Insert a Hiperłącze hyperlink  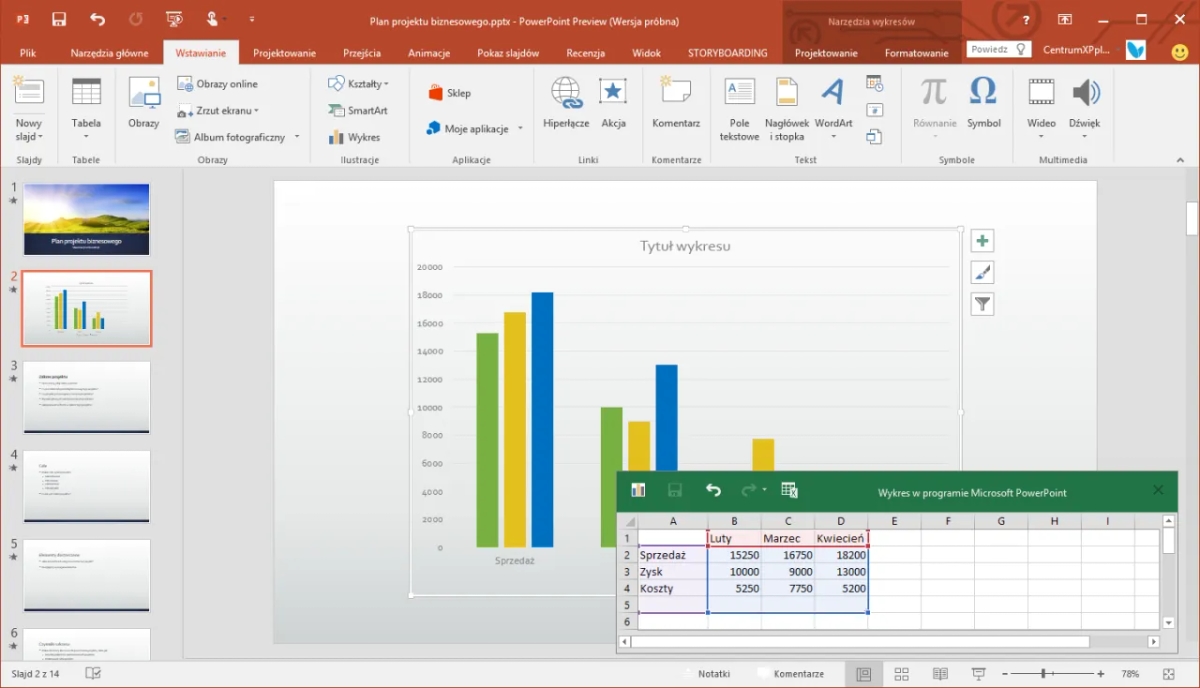point(566,105)
